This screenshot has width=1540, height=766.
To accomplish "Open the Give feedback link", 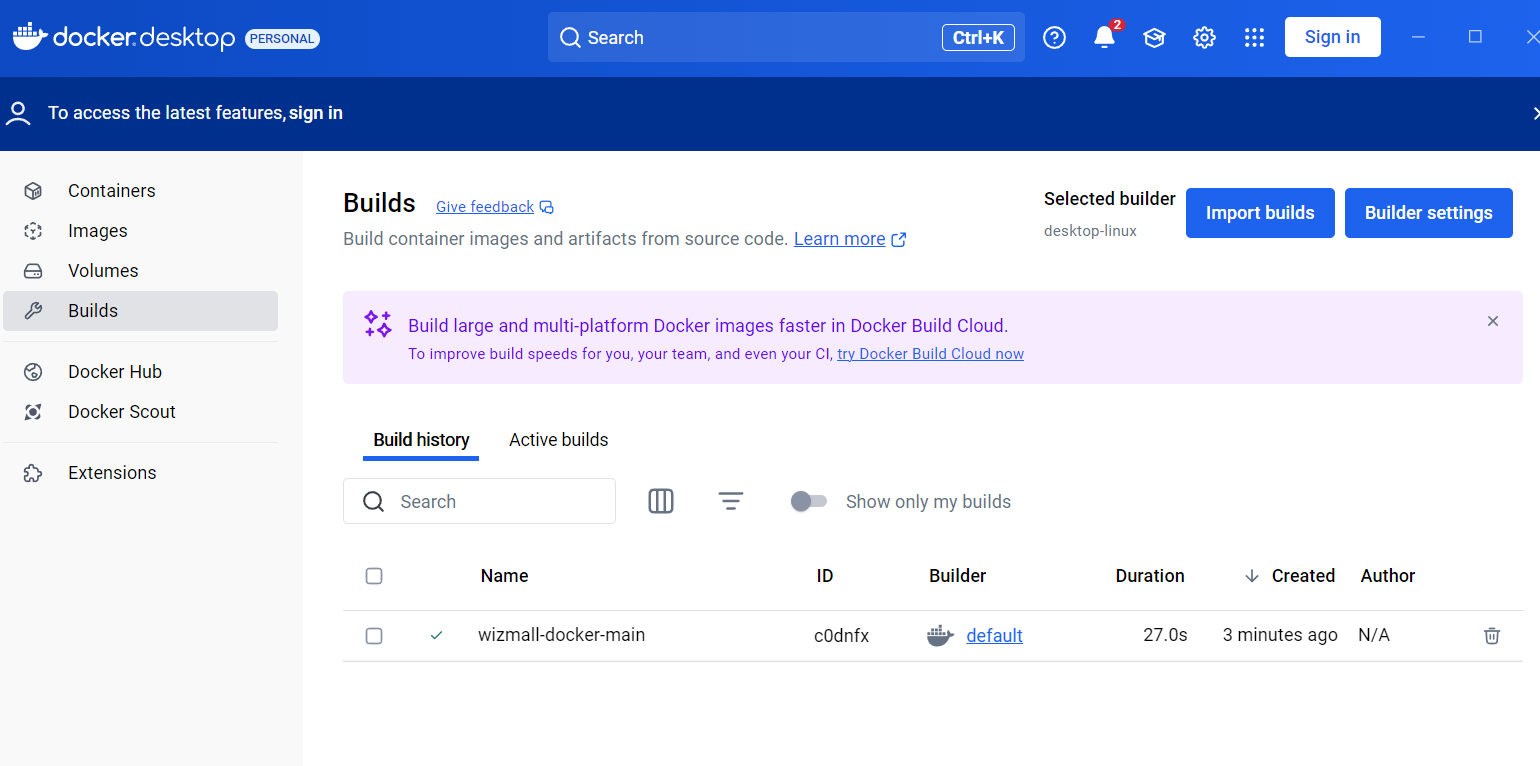I will 485,207.
